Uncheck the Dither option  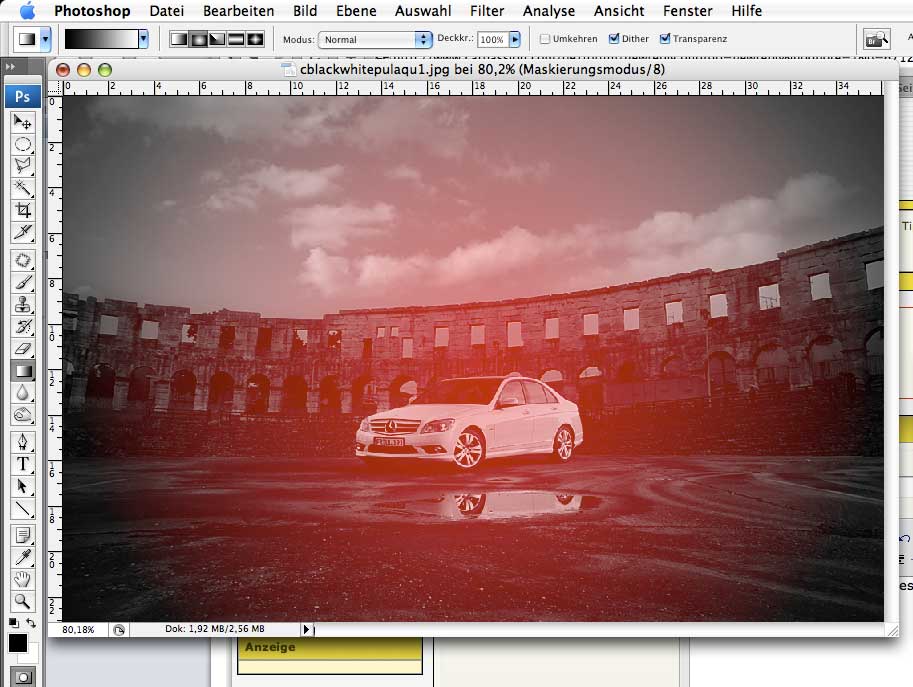point(614,39)
